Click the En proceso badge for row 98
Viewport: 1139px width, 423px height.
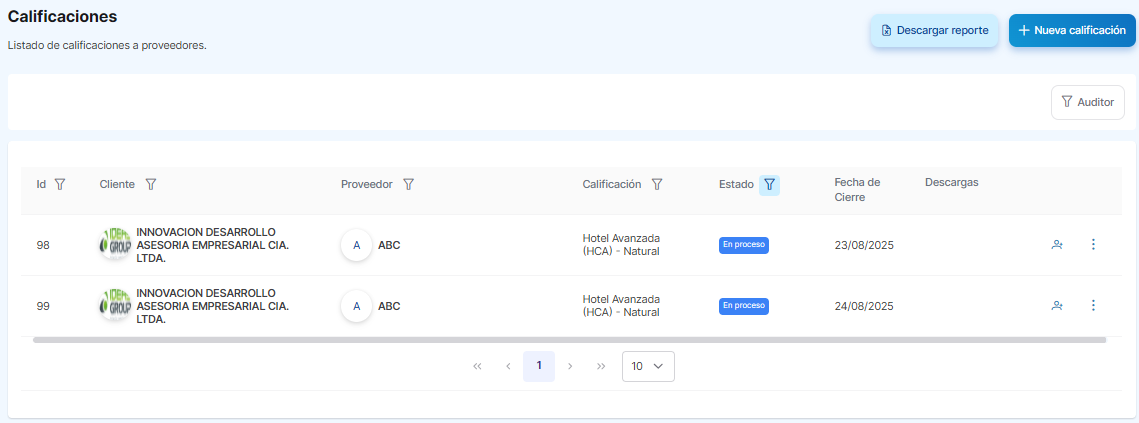744,245
